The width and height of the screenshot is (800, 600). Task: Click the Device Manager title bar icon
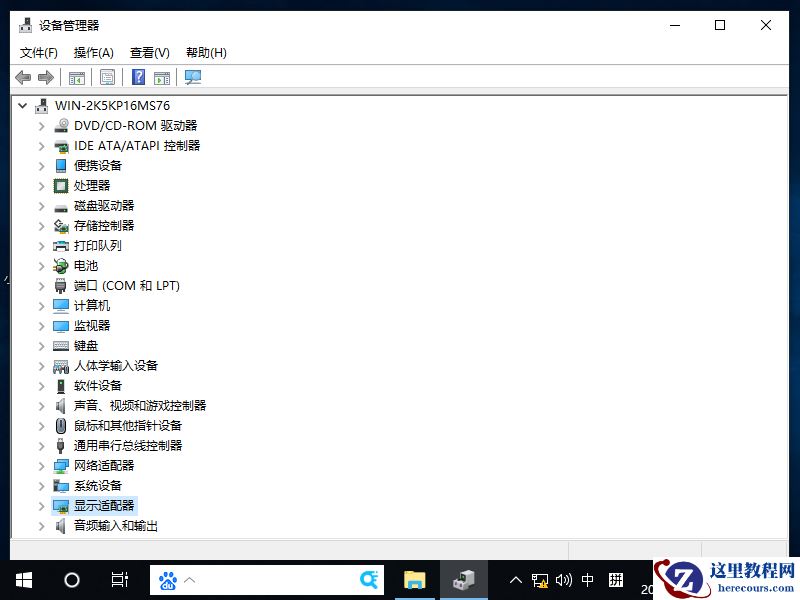click(24, 25)
